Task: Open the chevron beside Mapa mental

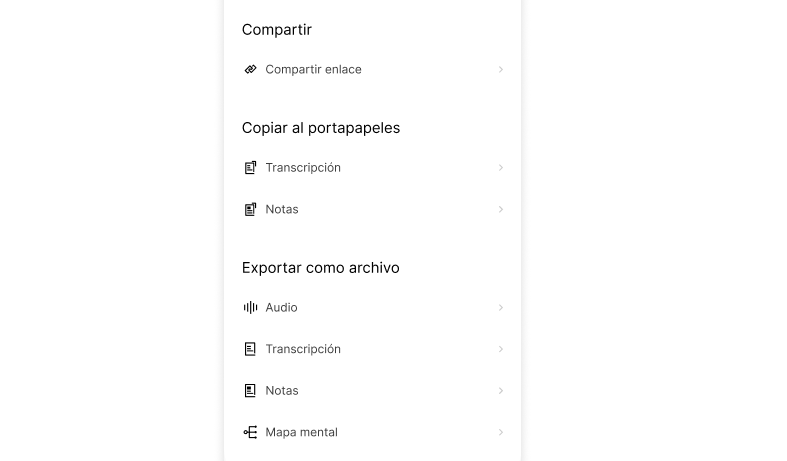Action: [501, 433]
